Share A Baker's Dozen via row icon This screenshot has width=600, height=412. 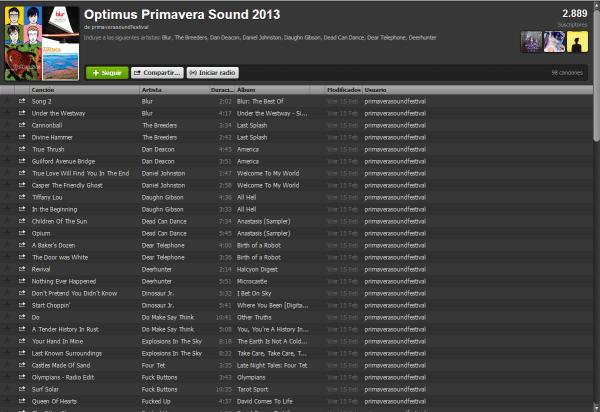pyautogui.click(x=22, y=245)
